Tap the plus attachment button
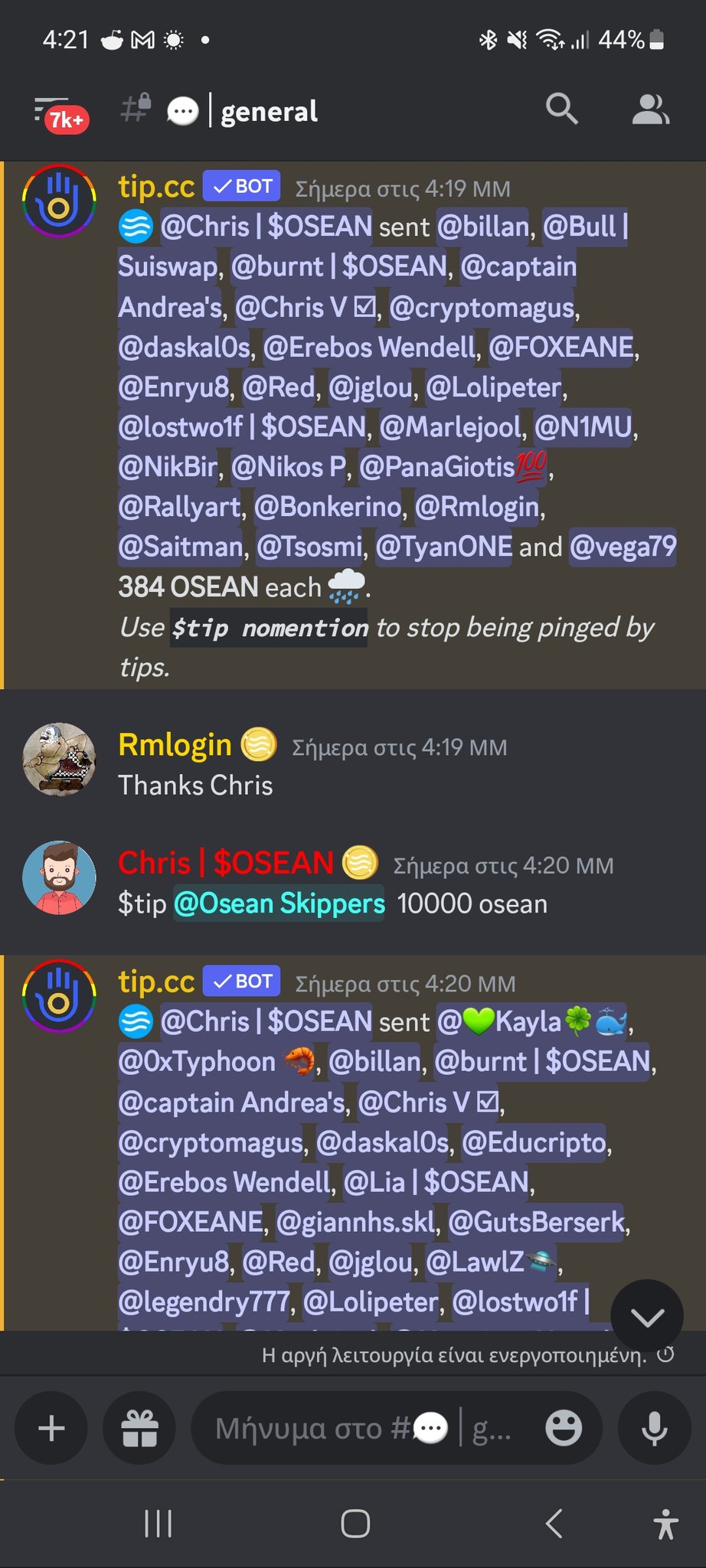 (51, 1428)
